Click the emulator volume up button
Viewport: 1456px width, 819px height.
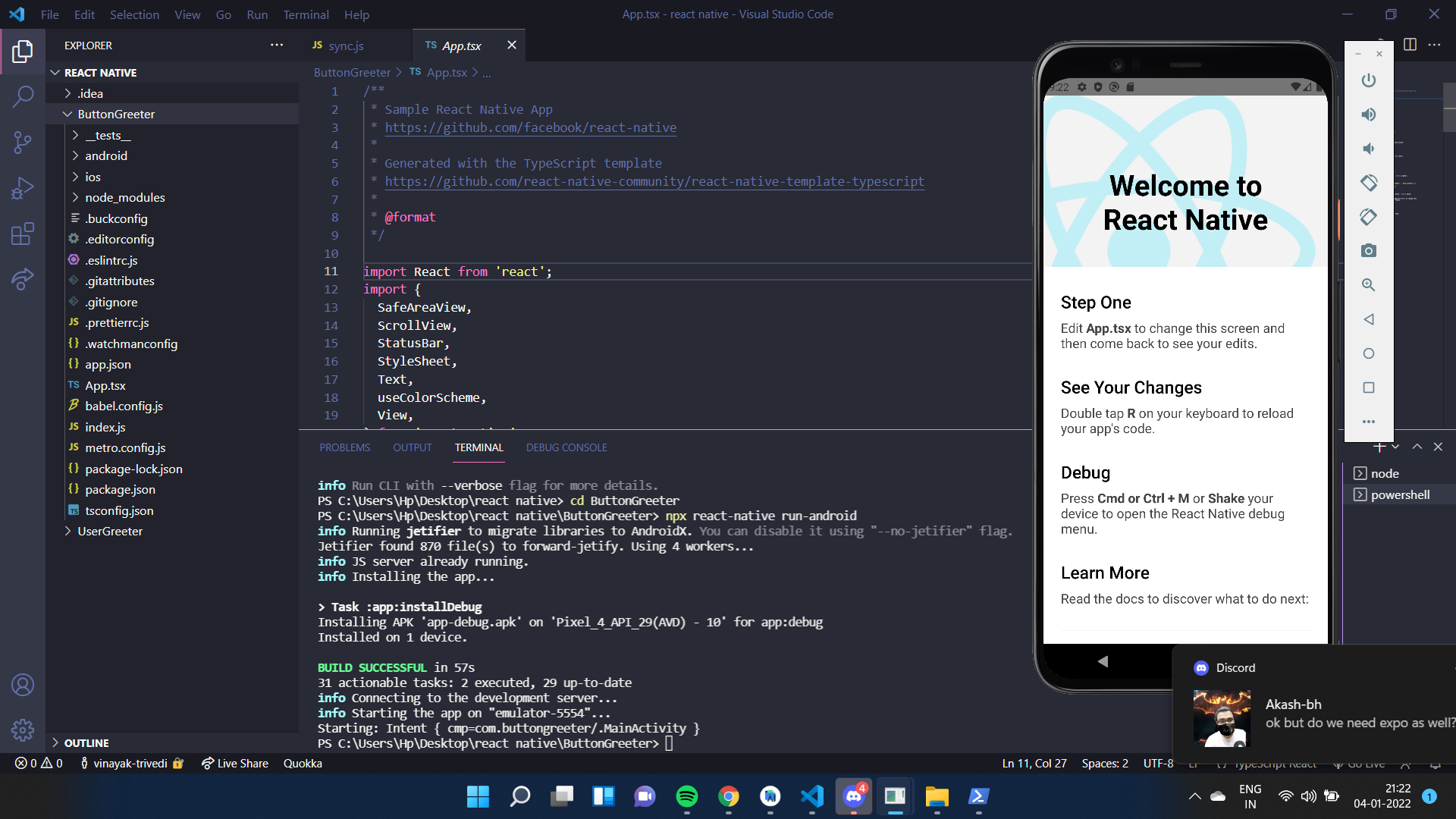pos(1369,115)
